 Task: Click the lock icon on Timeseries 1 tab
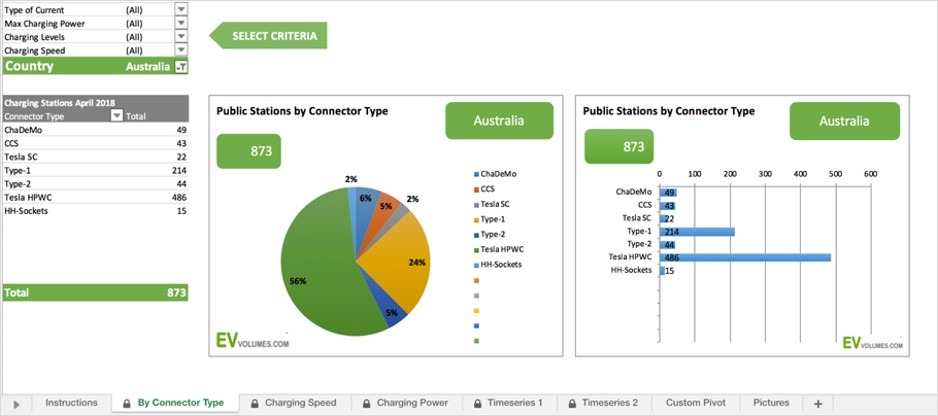(478, 403)
